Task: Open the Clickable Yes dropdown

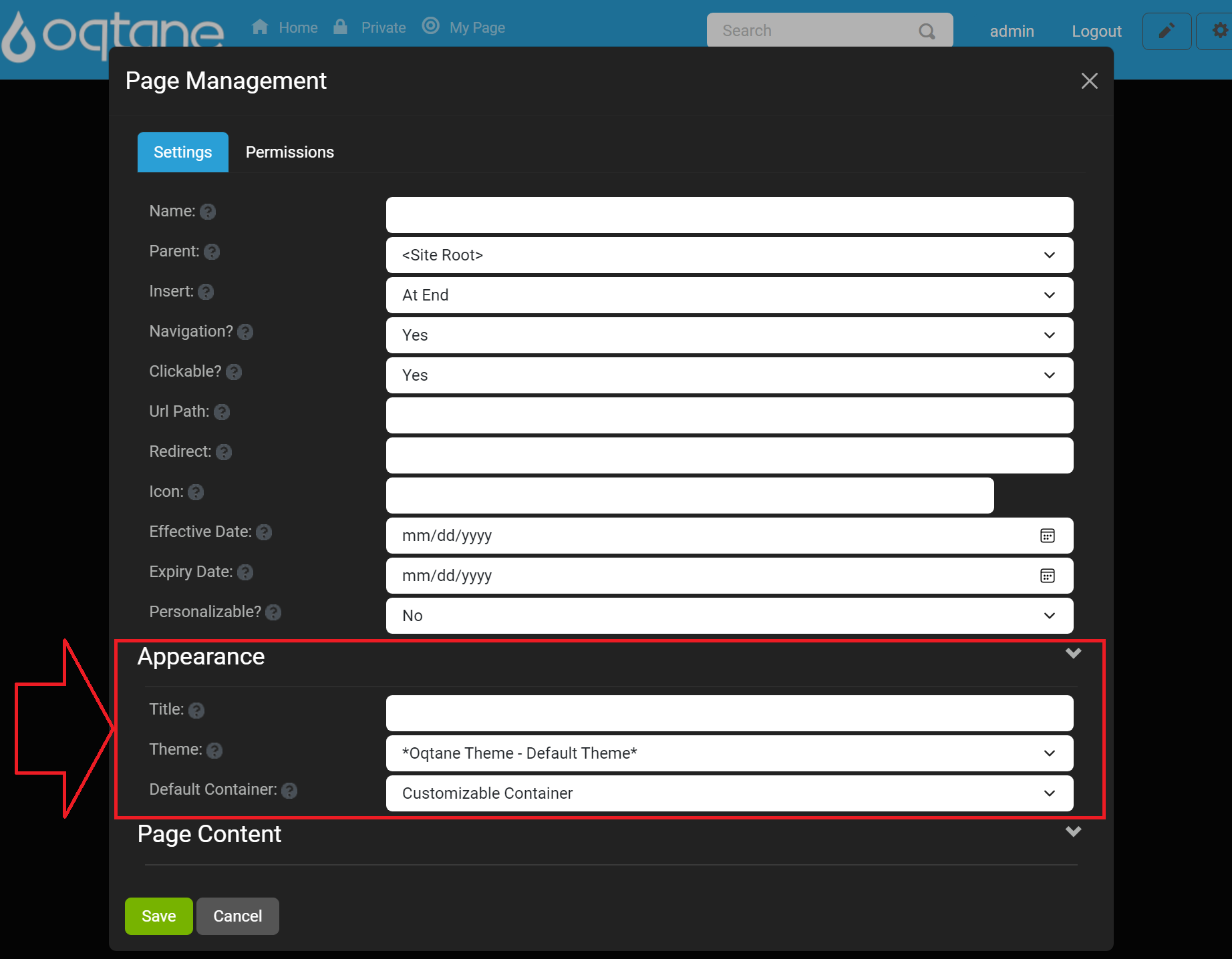Action: click(730, 375)
